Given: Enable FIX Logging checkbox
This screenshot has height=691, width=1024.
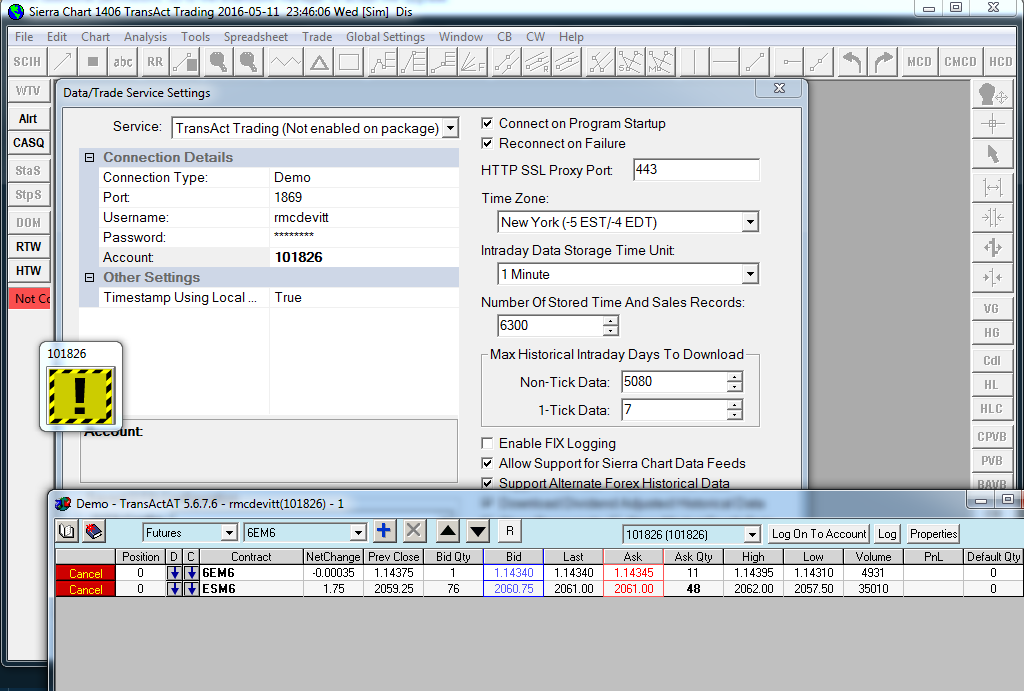Looking at the screenshot, I should point(488,444).
